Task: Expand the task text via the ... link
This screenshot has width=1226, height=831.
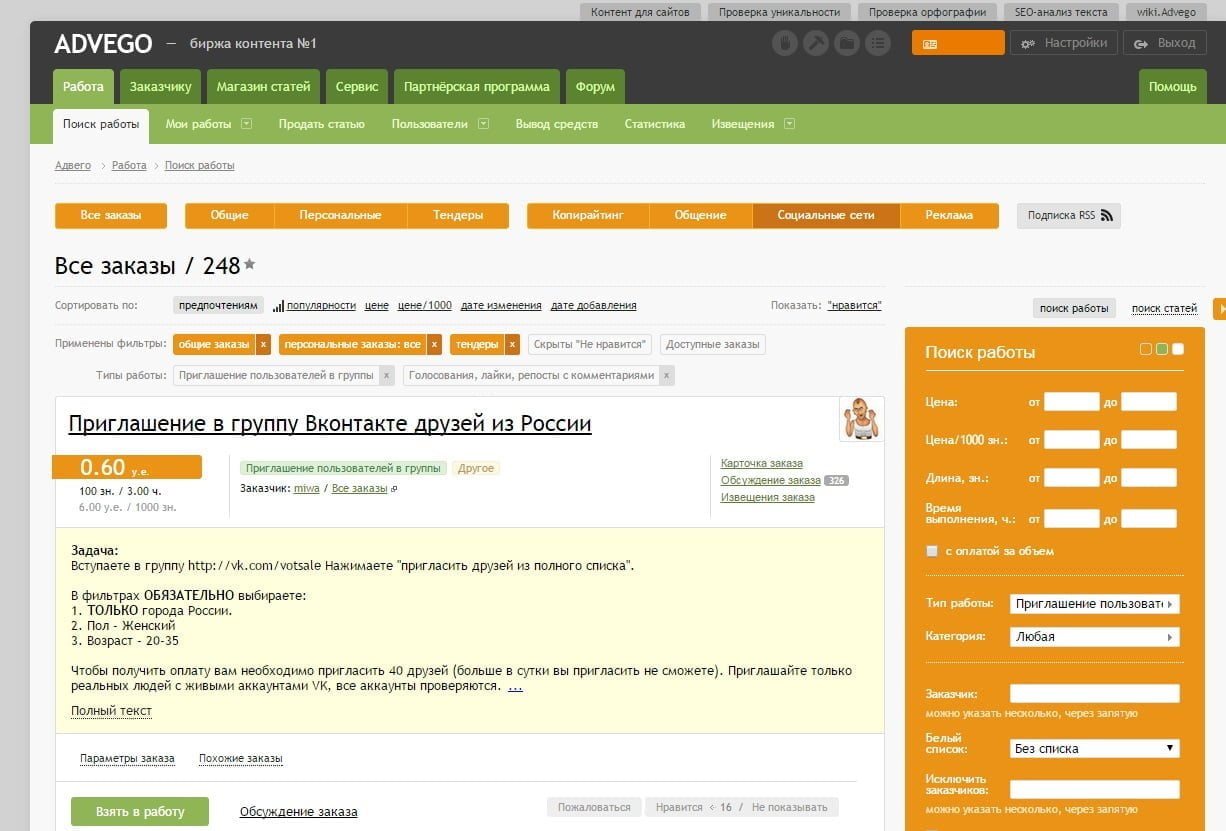Action: click(x=515, y=686)
